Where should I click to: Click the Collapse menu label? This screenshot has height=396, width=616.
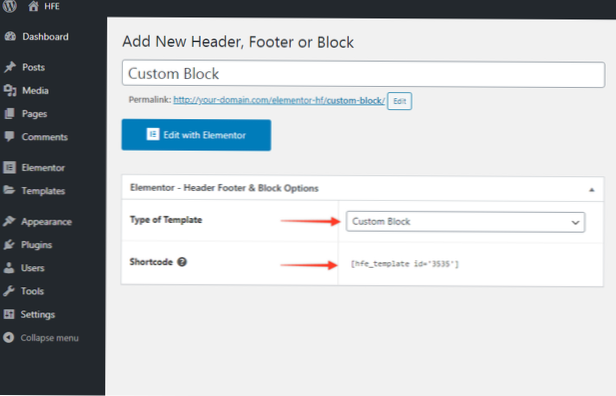point(50,338)
